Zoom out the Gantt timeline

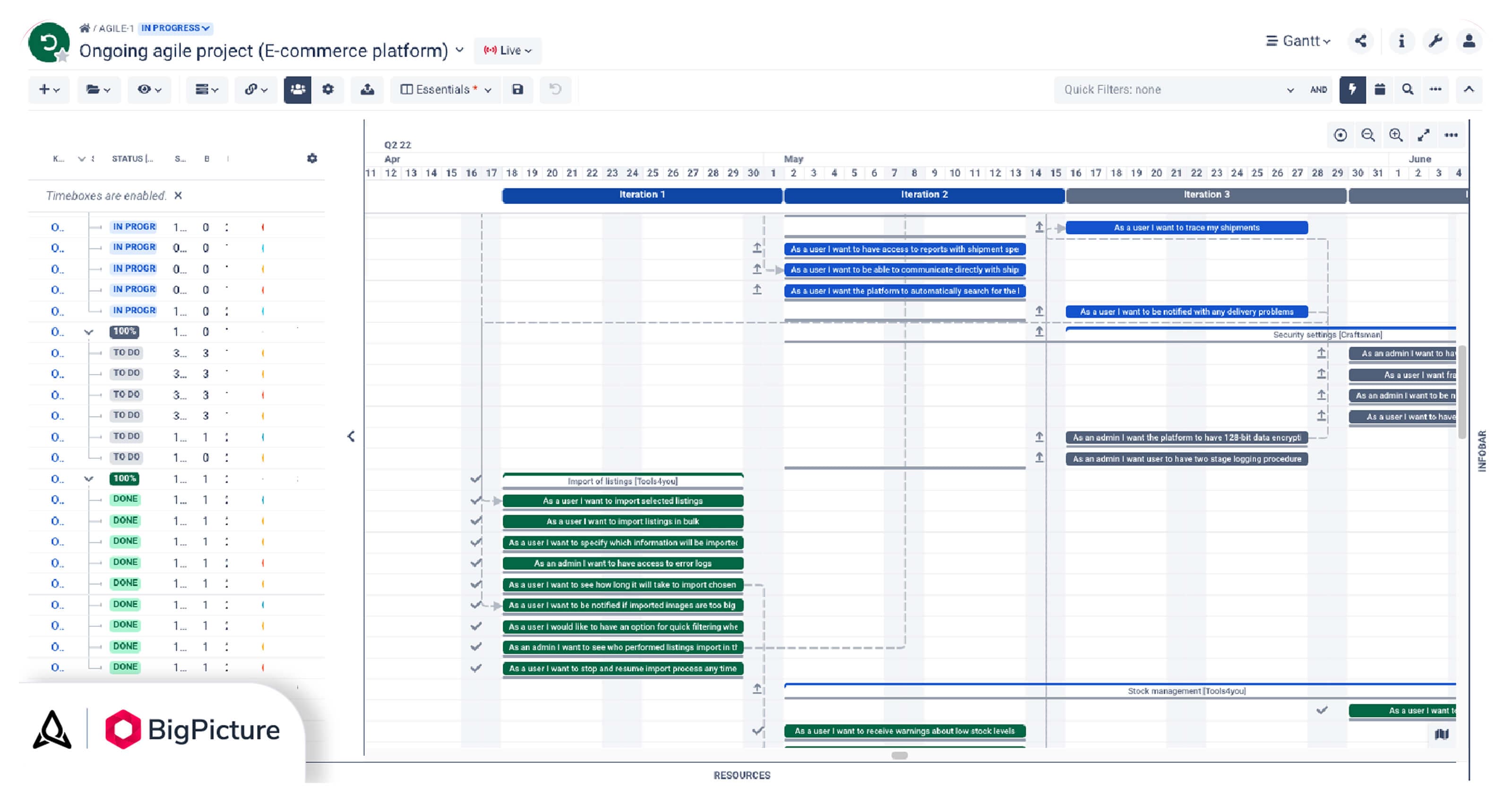pyautogui.click(x=1367, y=135)
